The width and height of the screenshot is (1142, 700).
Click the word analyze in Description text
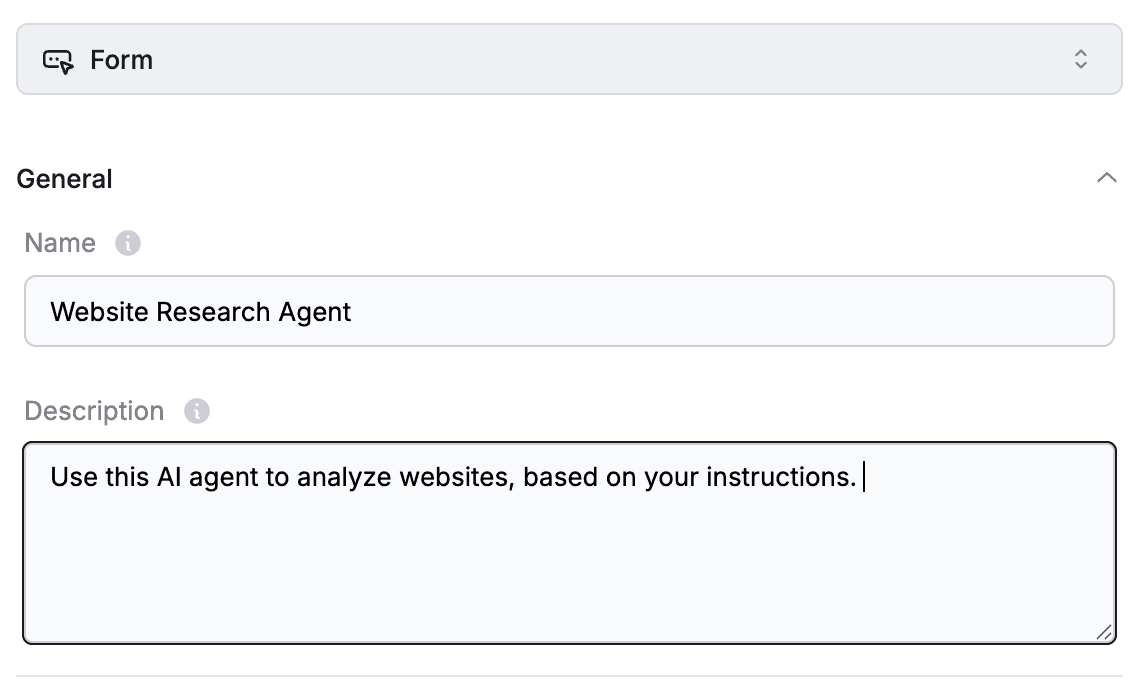344,478
